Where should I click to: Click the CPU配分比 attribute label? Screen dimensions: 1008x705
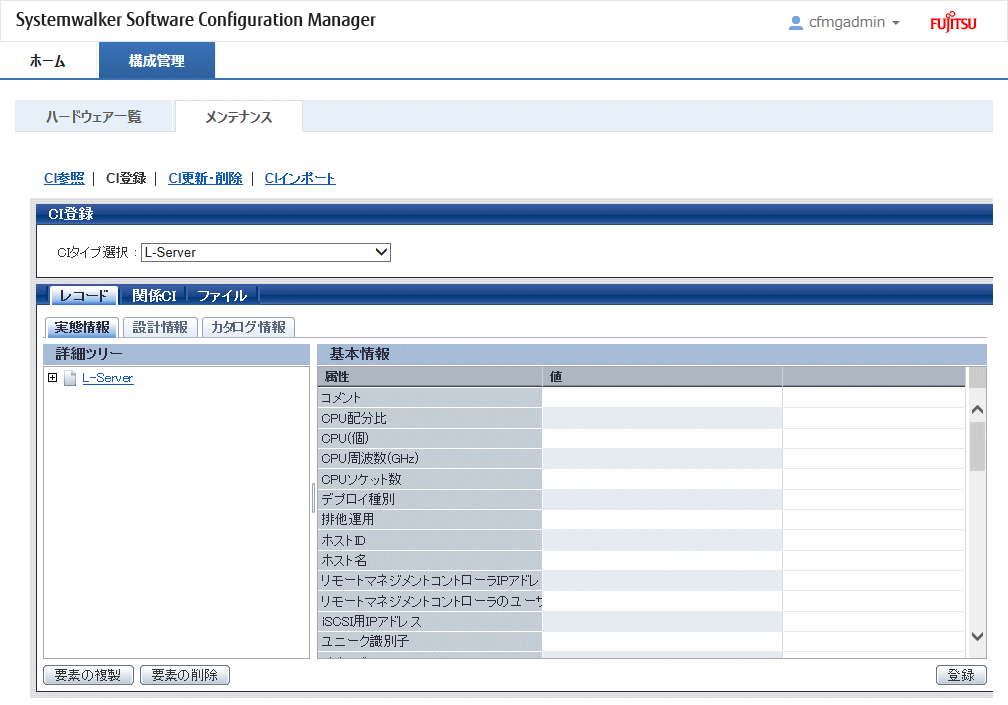[430, 418]
